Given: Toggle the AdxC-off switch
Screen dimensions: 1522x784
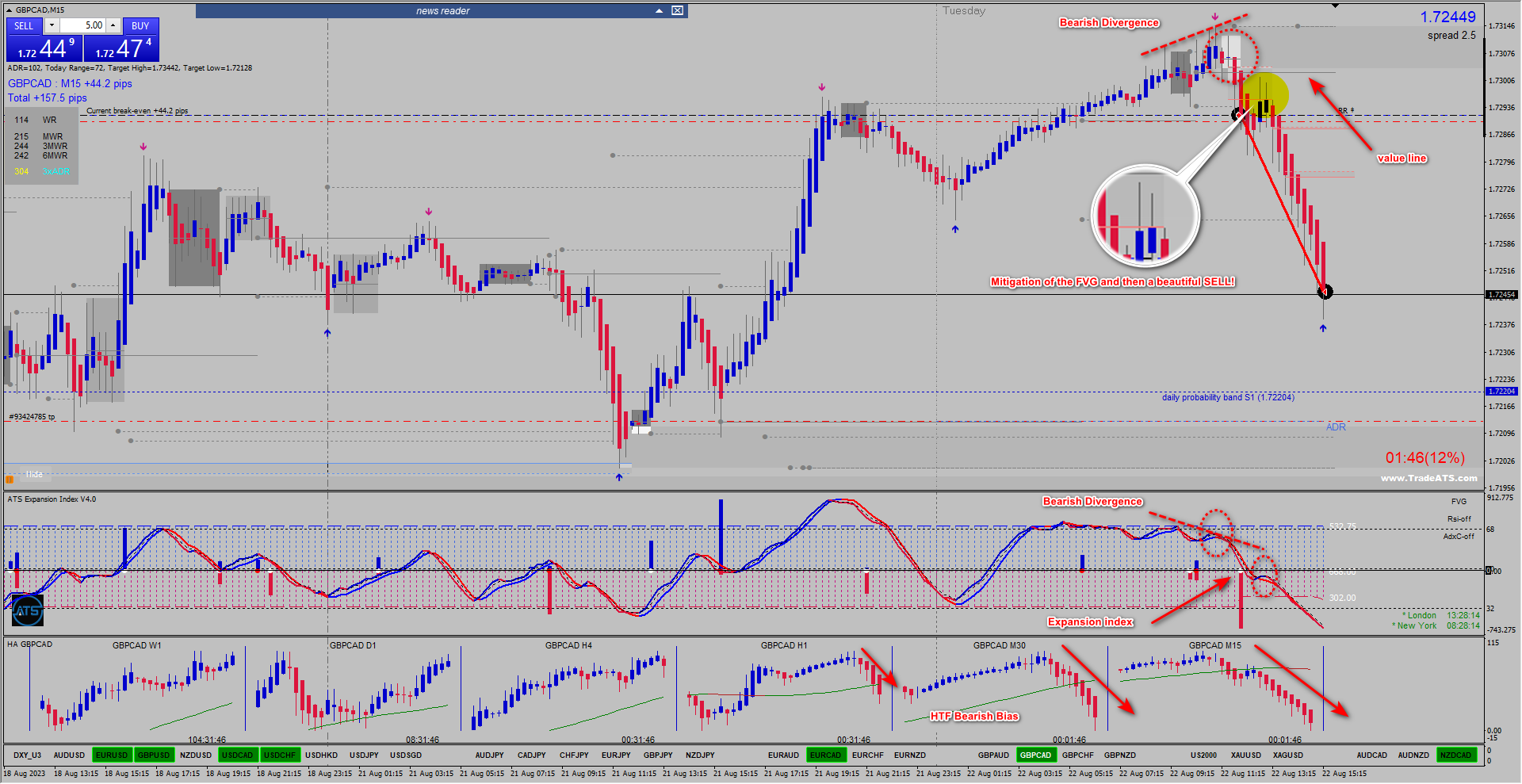Looking at the screenshot, I should 1459,537.
